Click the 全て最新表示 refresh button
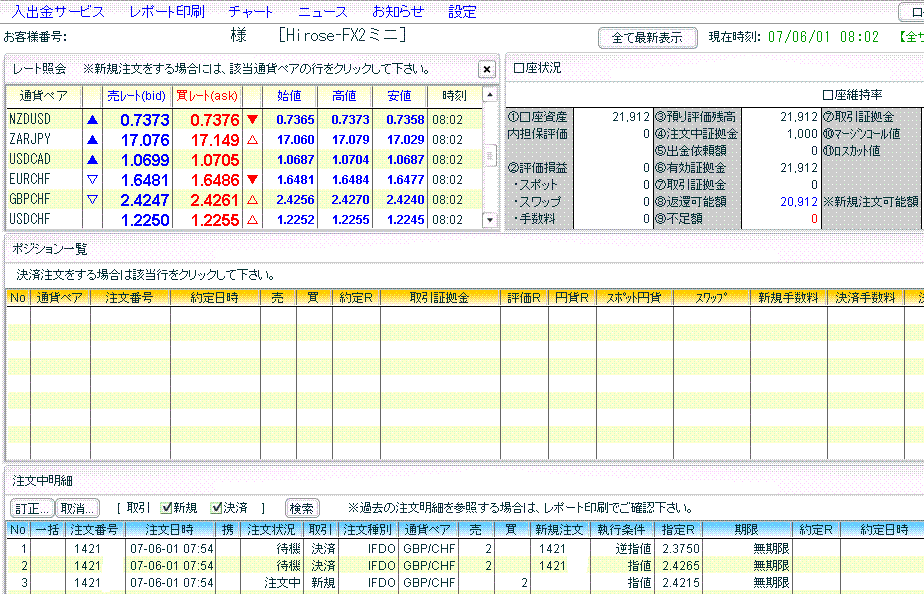The width and height of the screenshot is (924, 594). pos(648,38)
